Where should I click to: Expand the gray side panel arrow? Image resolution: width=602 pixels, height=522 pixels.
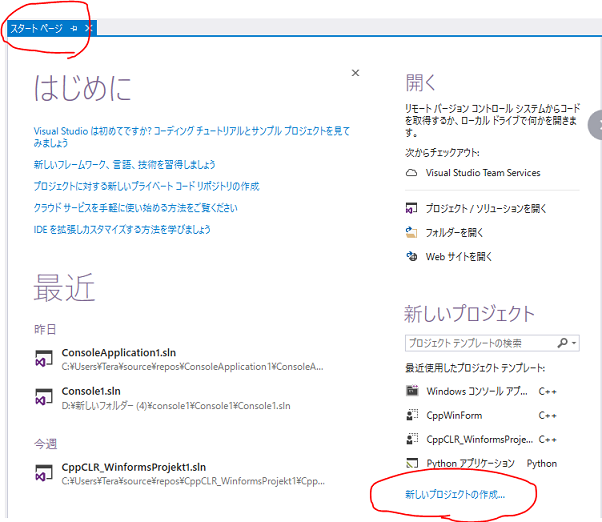pos(595,125)
